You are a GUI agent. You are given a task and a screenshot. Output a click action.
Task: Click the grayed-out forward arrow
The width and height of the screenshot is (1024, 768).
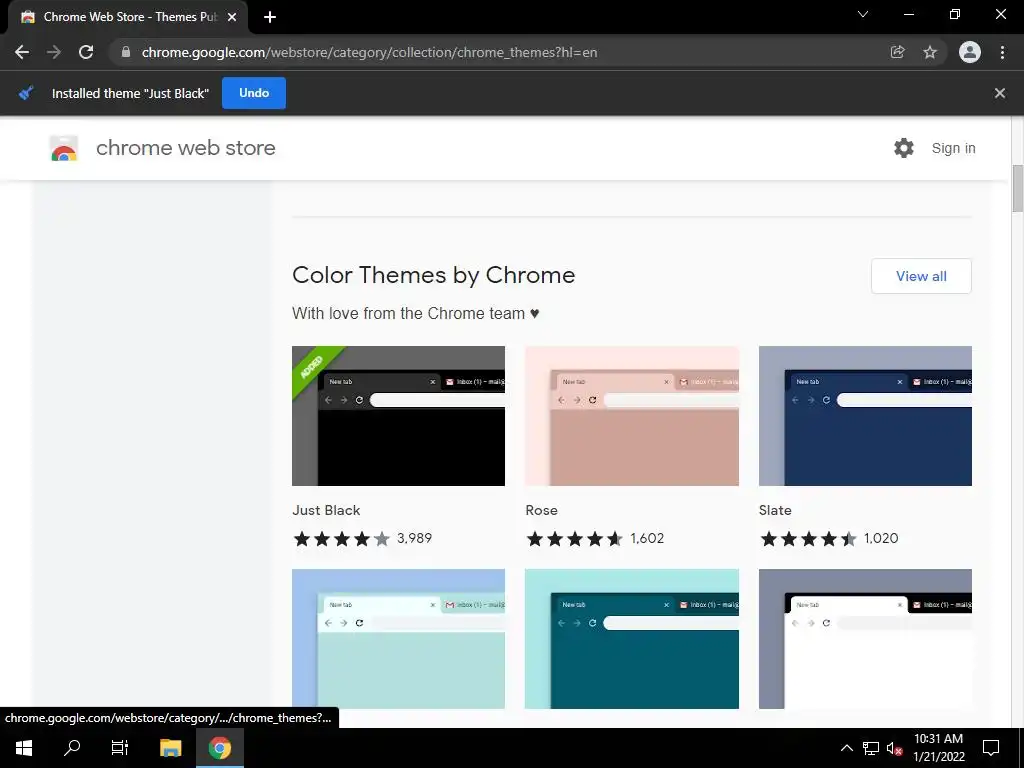coord(54,52)
